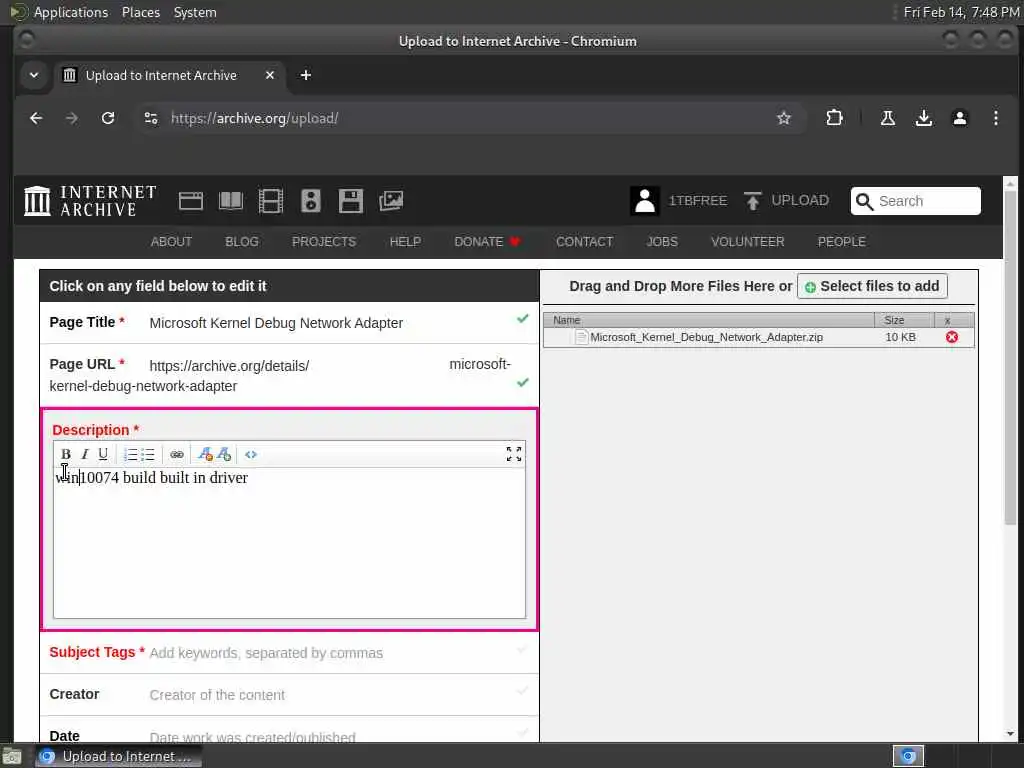Open the CONTACT menu item
Screen dimensions: 1024x768
click(584, 242)
